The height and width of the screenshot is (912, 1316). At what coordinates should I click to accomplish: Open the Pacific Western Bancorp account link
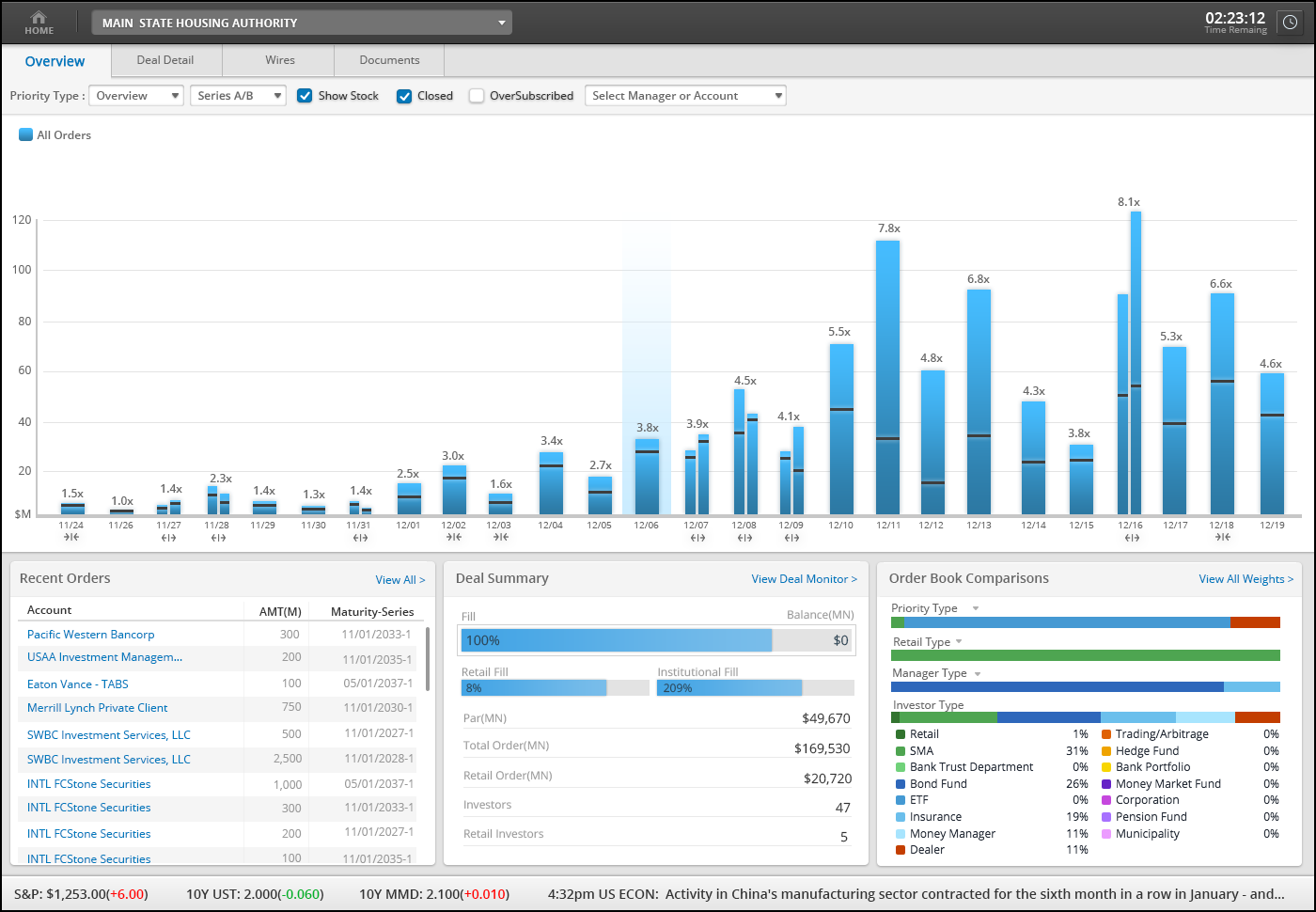click(90, 635)
